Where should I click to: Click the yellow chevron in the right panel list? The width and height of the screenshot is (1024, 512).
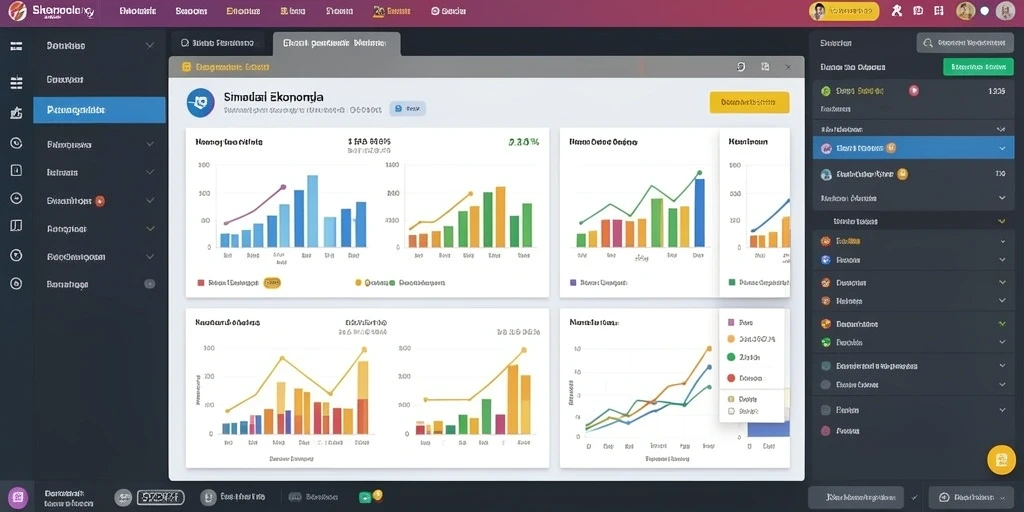point(1002,221)
